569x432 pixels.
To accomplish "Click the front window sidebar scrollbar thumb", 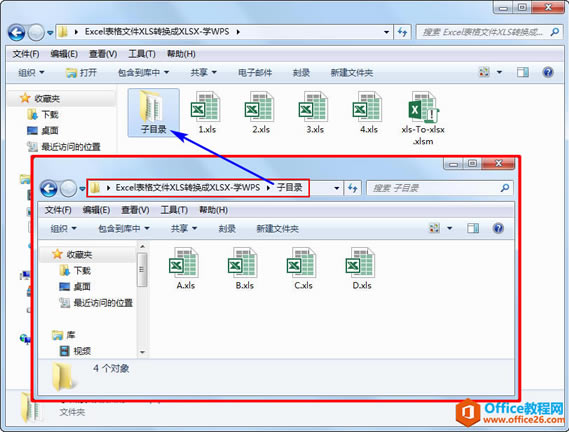I will [x=142, y=269].
